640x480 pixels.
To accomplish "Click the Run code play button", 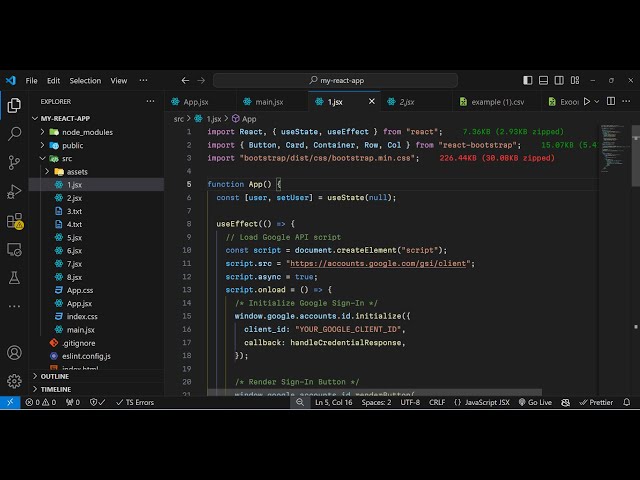I will [586, 101].
